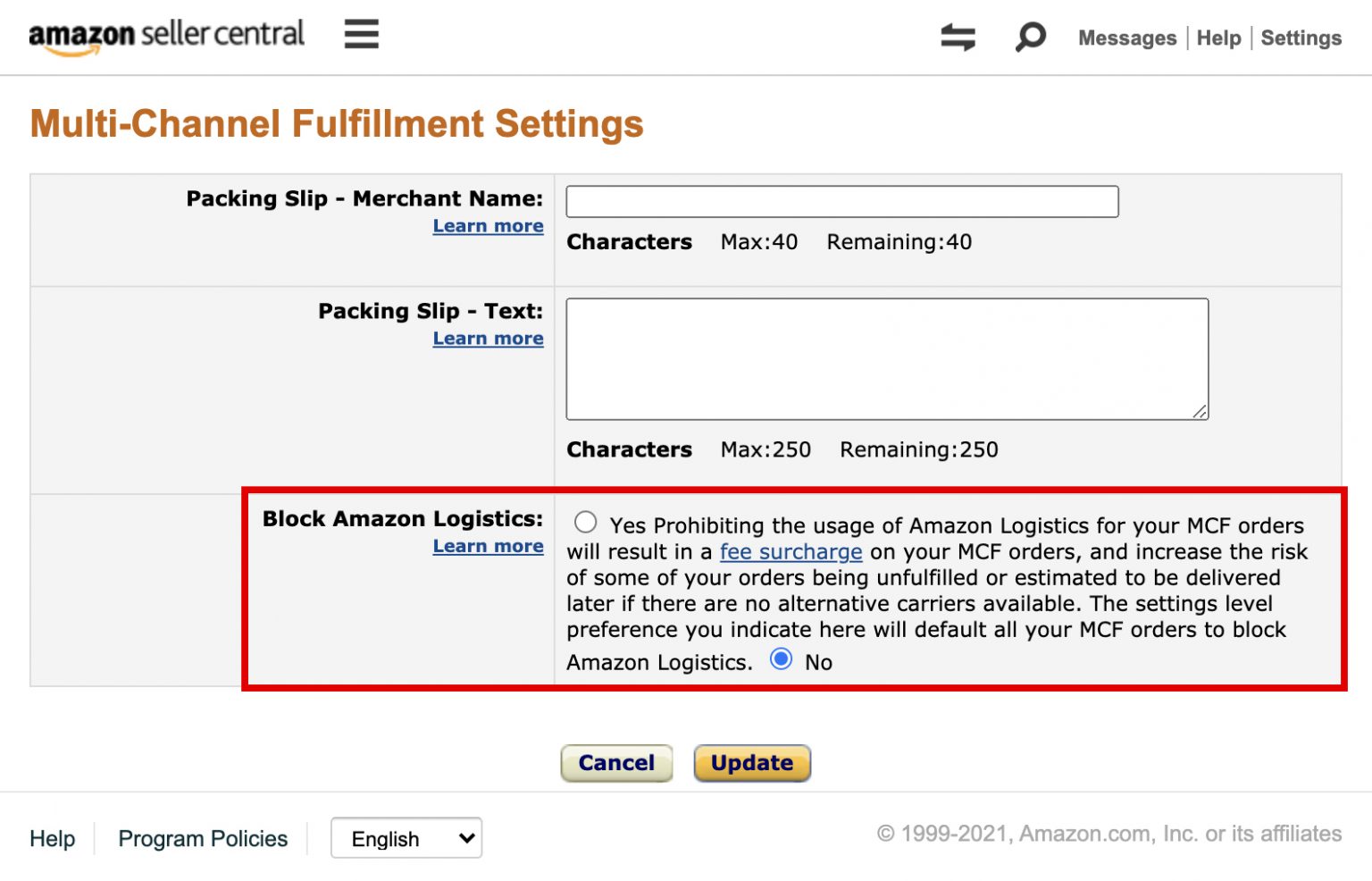View Program Policies in the footer

coord(203,838)
